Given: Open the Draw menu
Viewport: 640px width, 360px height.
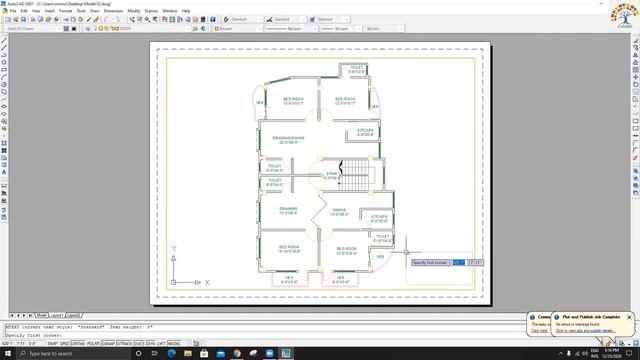Looking at the screenshot, I should click(95, 11).
